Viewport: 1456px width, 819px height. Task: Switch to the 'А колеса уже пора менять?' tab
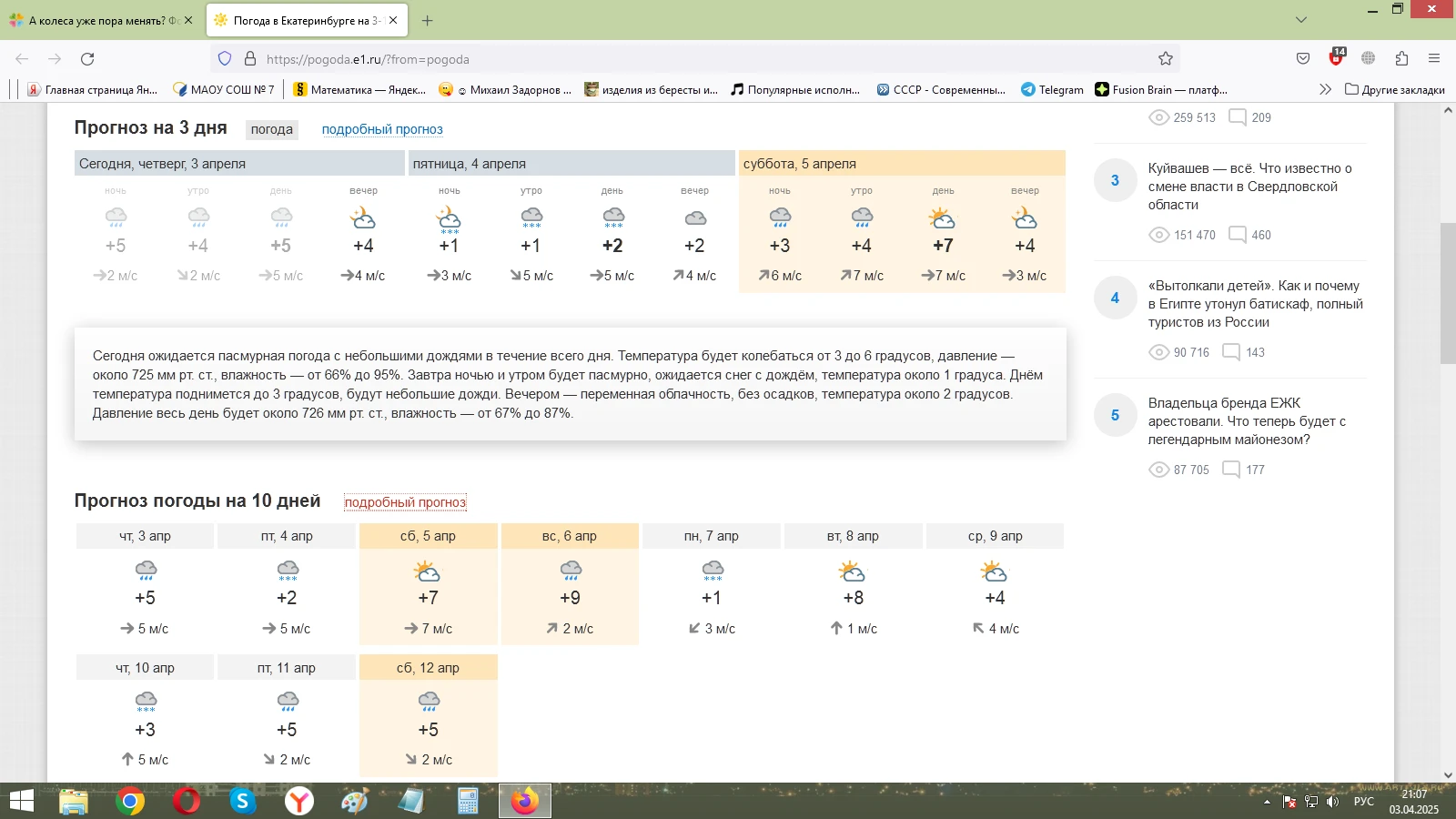click(x=96, y=20)
